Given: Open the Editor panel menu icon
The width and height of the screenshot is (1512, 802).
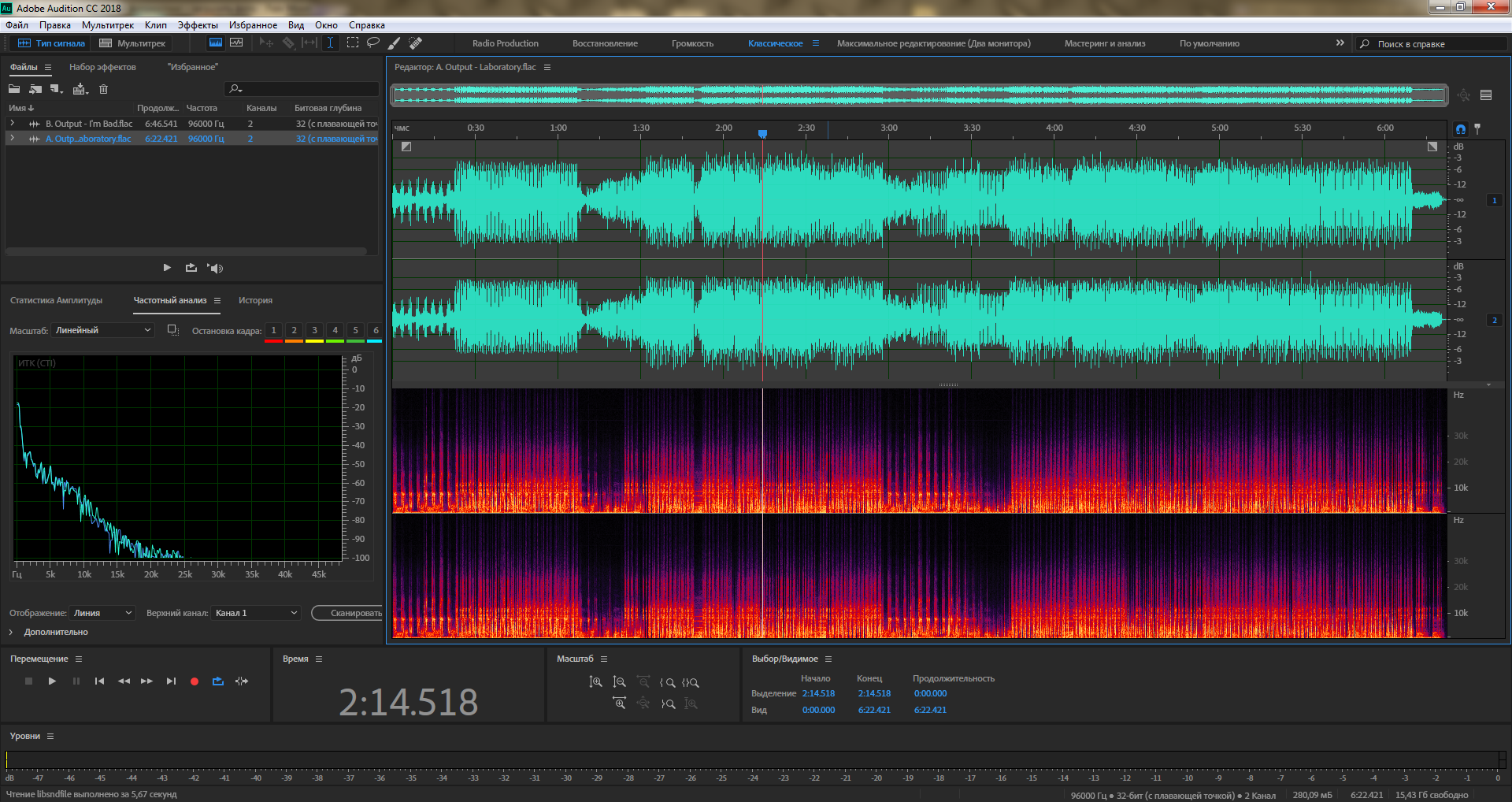Looking at the screenshot, I should coord(547,67).
